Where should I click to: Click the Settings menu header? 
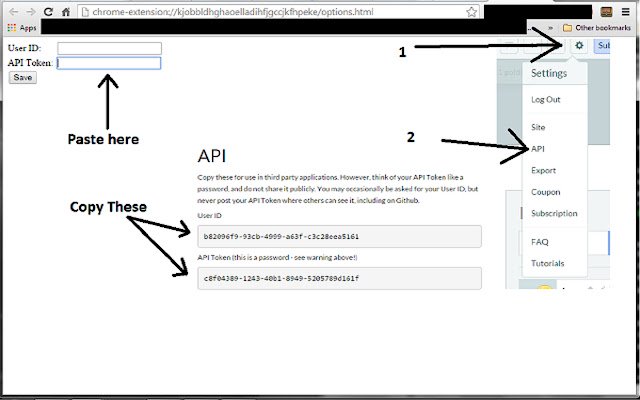[549, 73]
